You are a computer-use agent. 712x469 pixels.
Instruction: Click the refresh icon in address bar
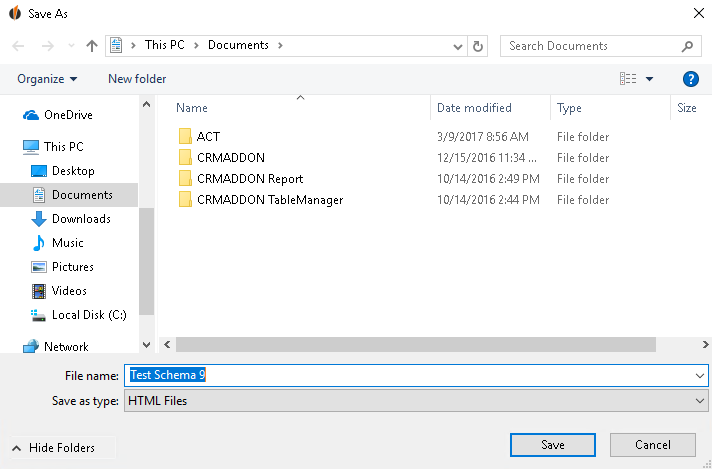pos(478,46)
